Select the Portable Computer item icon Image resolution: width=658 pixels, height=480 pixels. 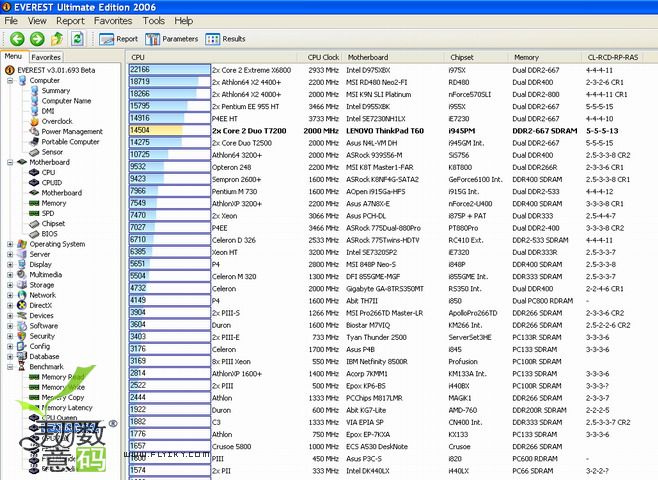tap(34, 142)
